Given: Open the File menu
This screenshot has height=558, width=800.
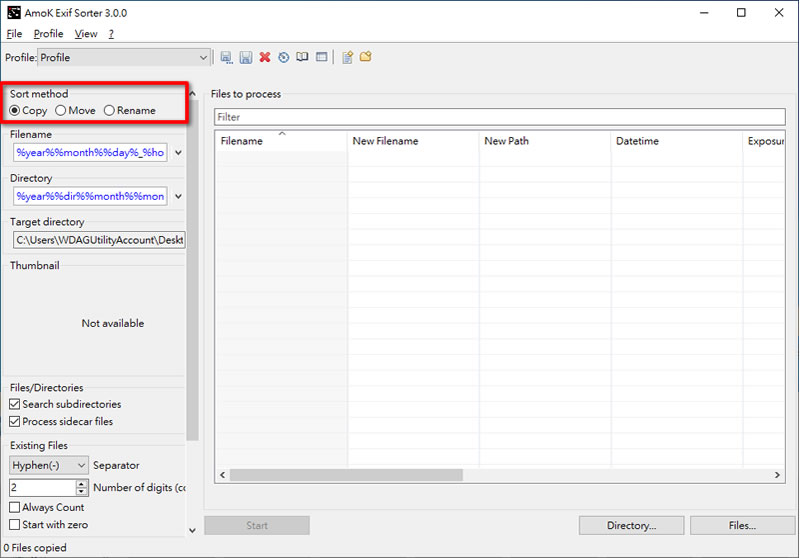Looking at the screenshot, I should tap(14, 34).
